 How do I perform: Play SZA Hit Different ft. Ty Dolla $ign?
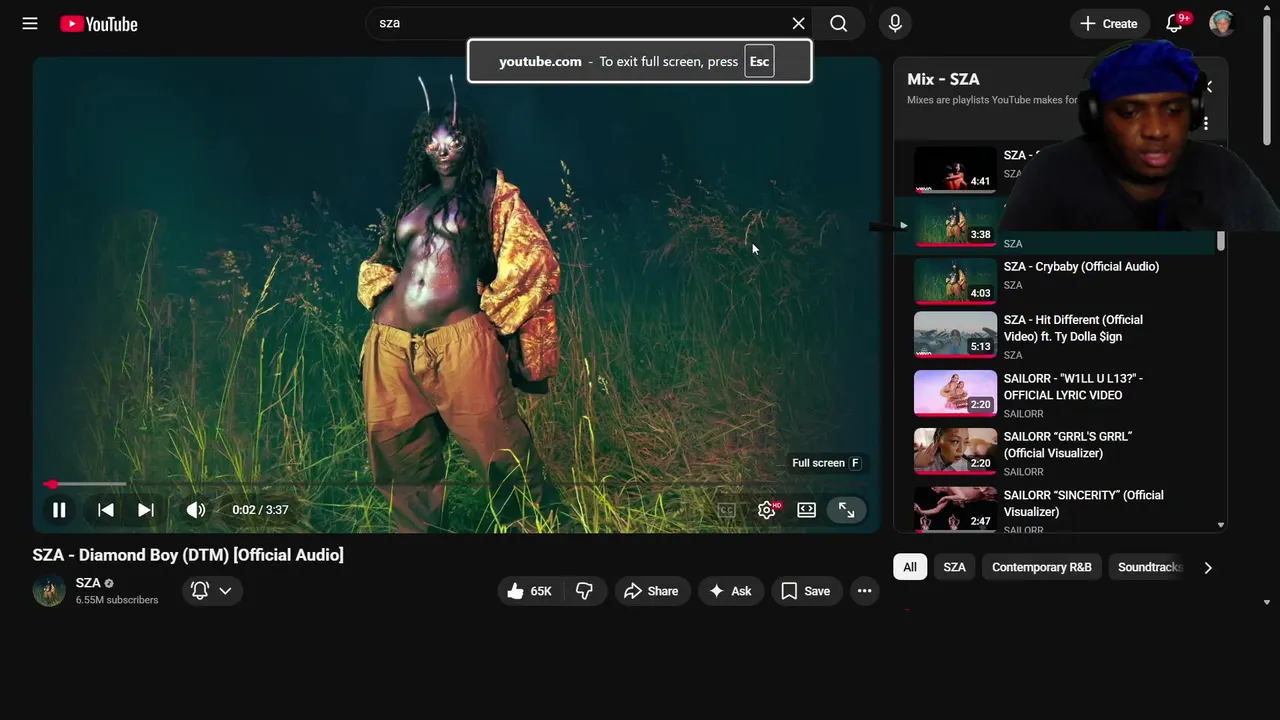click(1073, 328)
